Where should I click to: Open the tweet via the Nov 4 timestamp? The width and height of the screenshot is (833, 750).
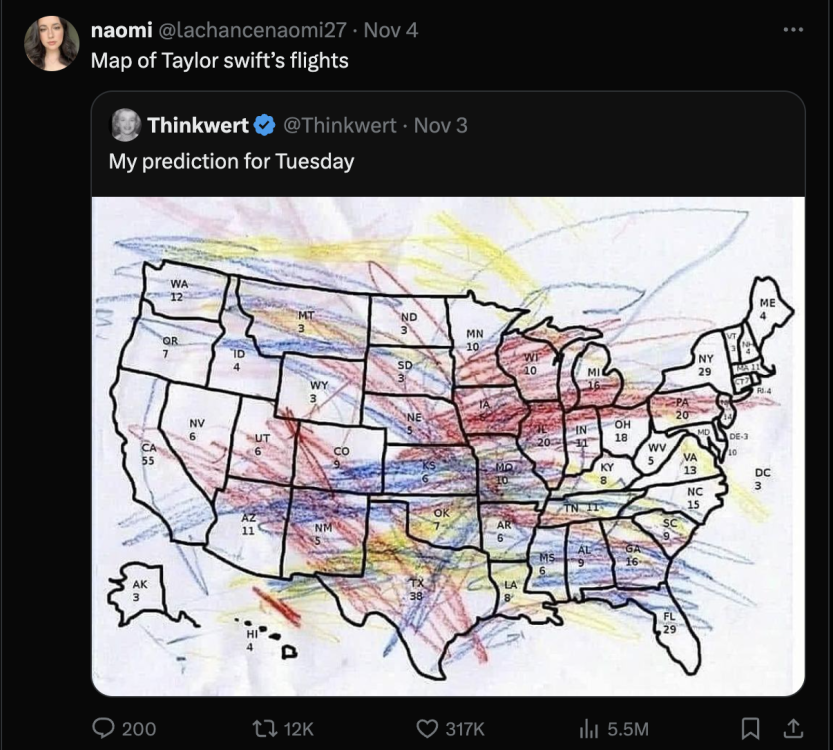392,31
